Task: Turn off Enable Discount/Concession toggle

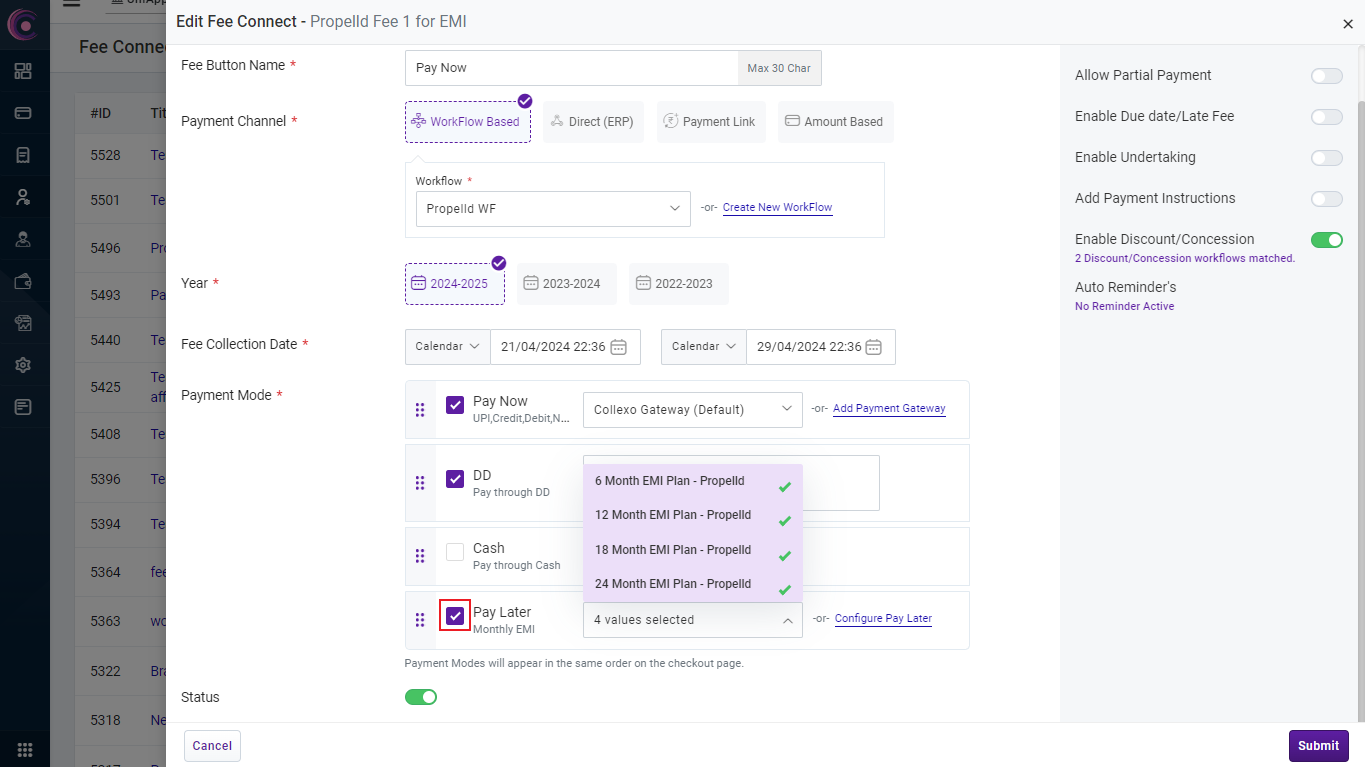Action: click(1326, 240)
